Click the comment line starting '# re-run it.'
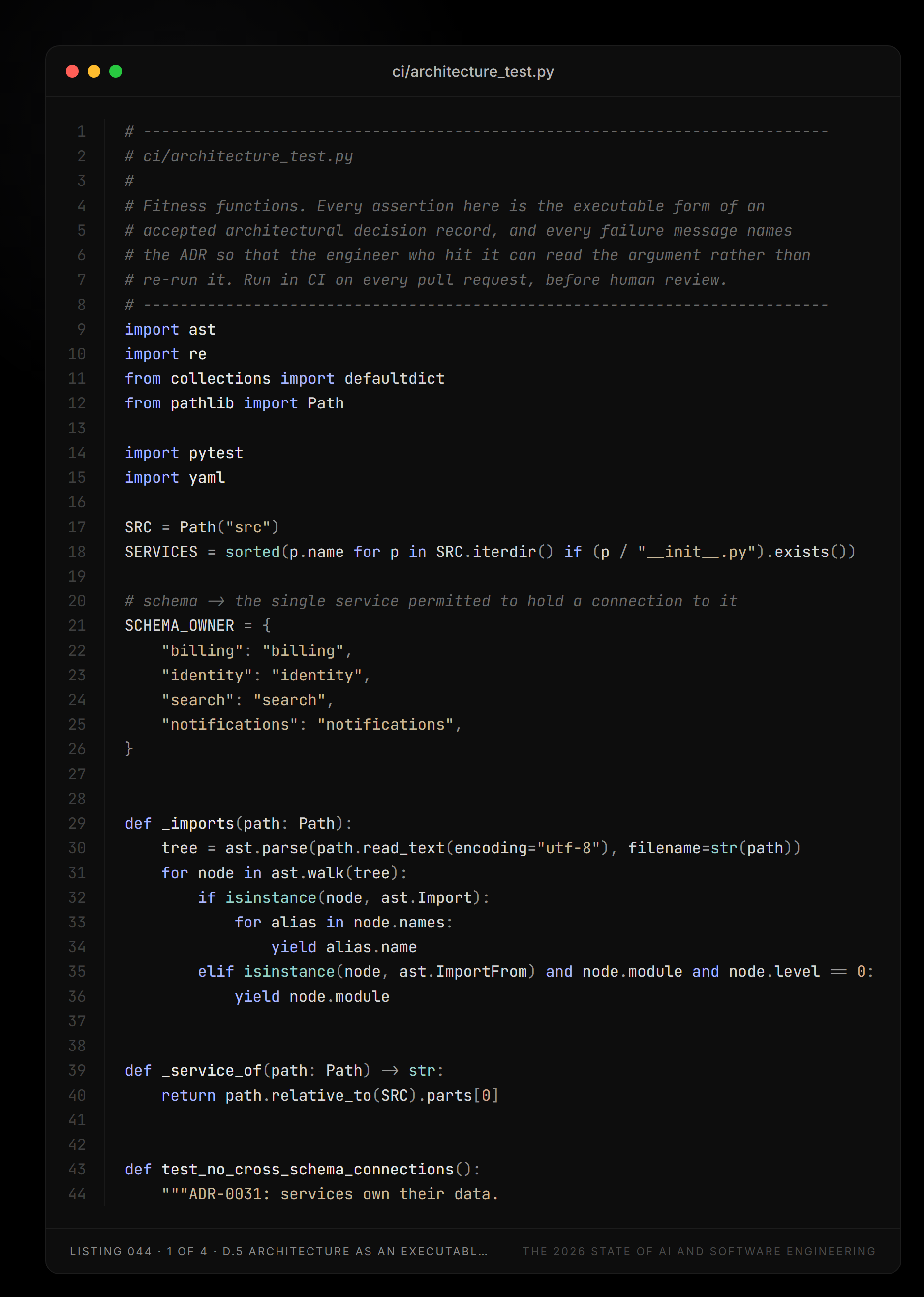 coord(426,280)
